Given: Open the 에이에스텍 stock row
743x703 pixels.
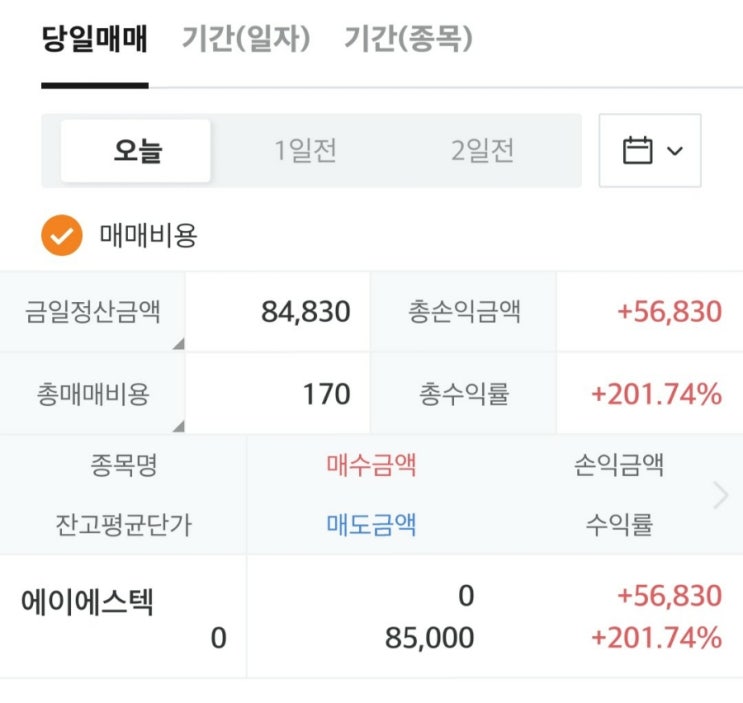Looking at the screenshot, I should pyautogui.click(x=87, y=603).
